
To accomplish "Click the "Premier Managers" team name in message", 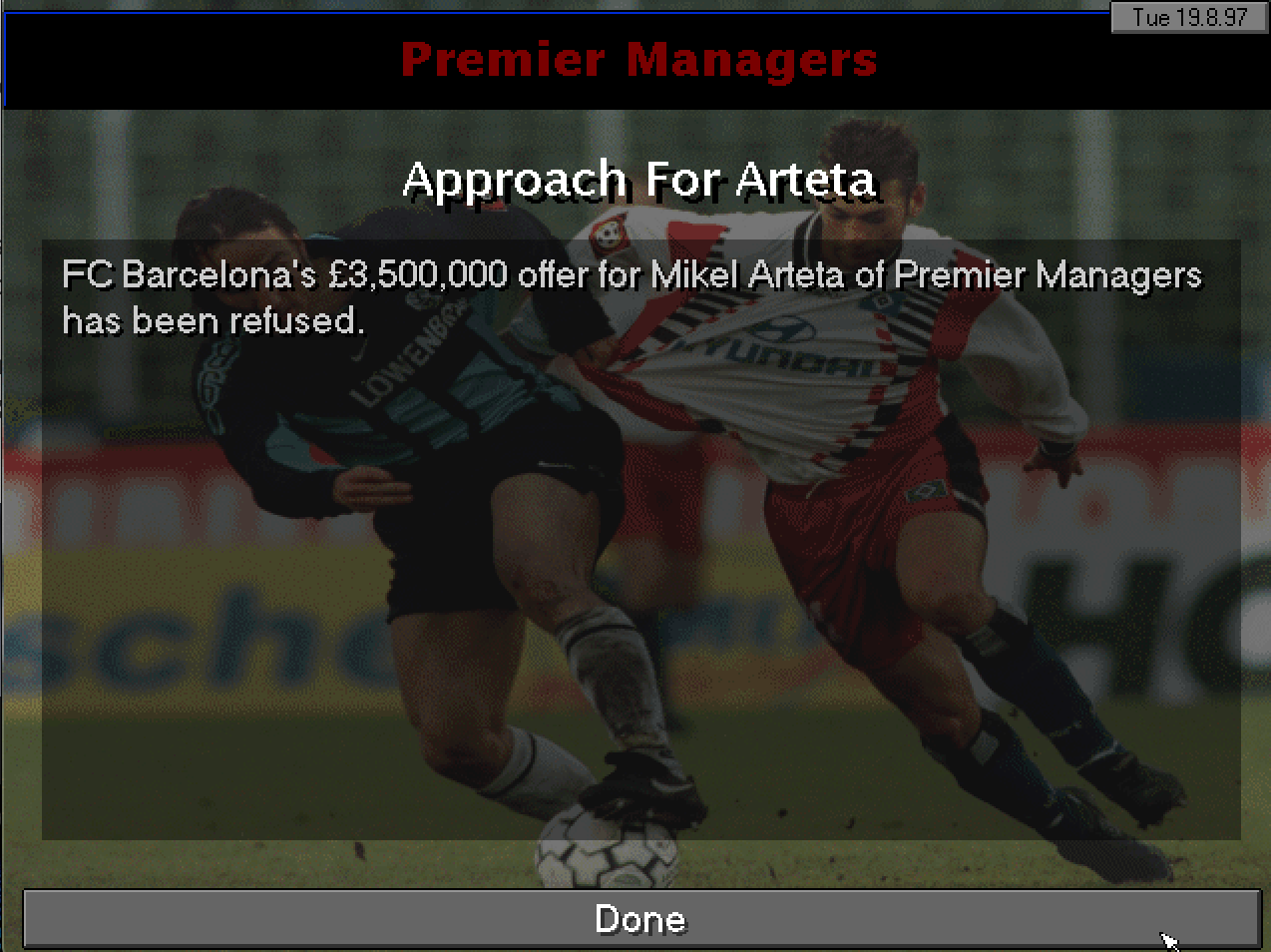I will coord(1048,274).
